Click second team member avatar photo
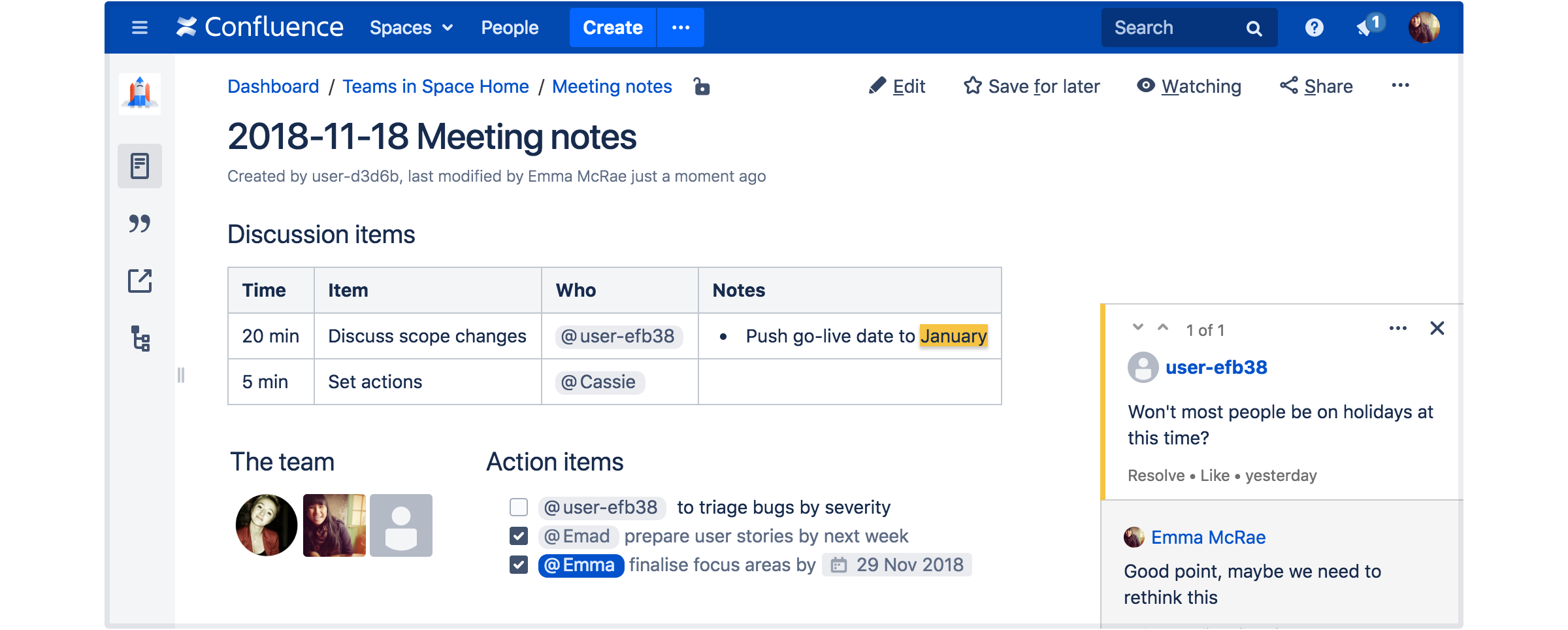Viewport: 1568px width, 630px height. click(334, 525)
